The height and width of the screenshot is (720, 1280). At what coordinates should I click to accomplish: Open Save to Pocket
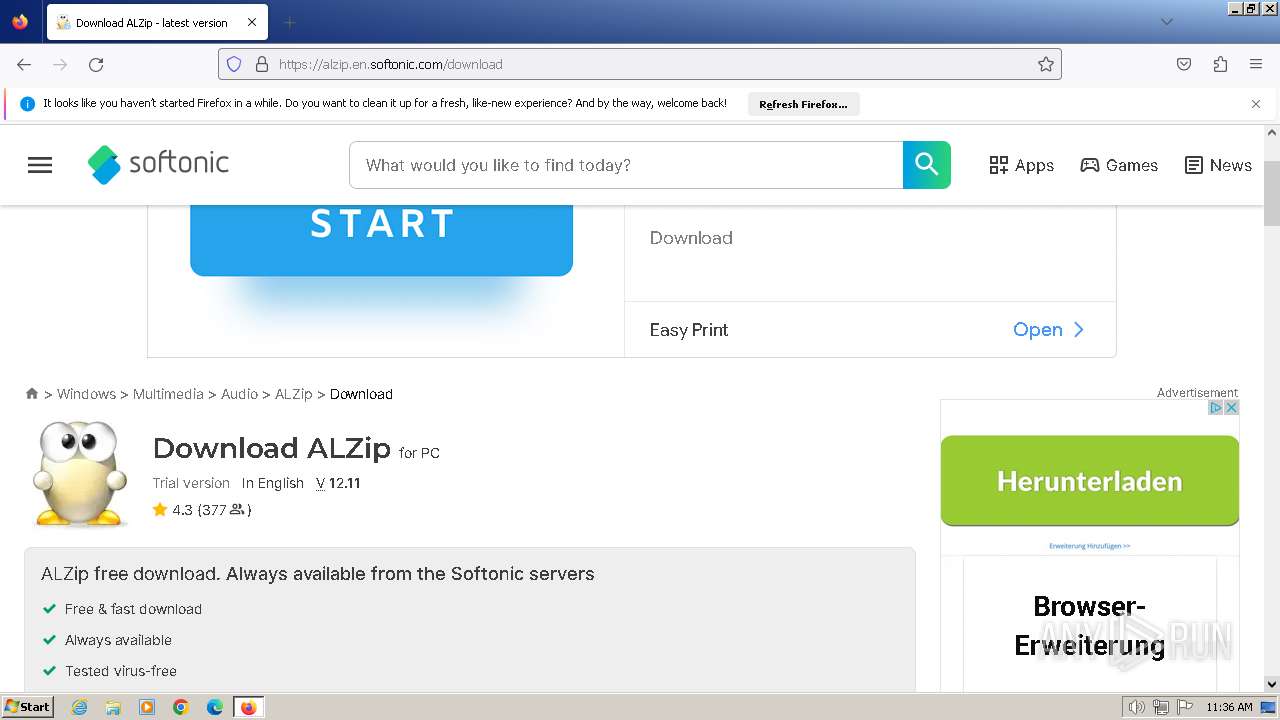pos(1184,64)
